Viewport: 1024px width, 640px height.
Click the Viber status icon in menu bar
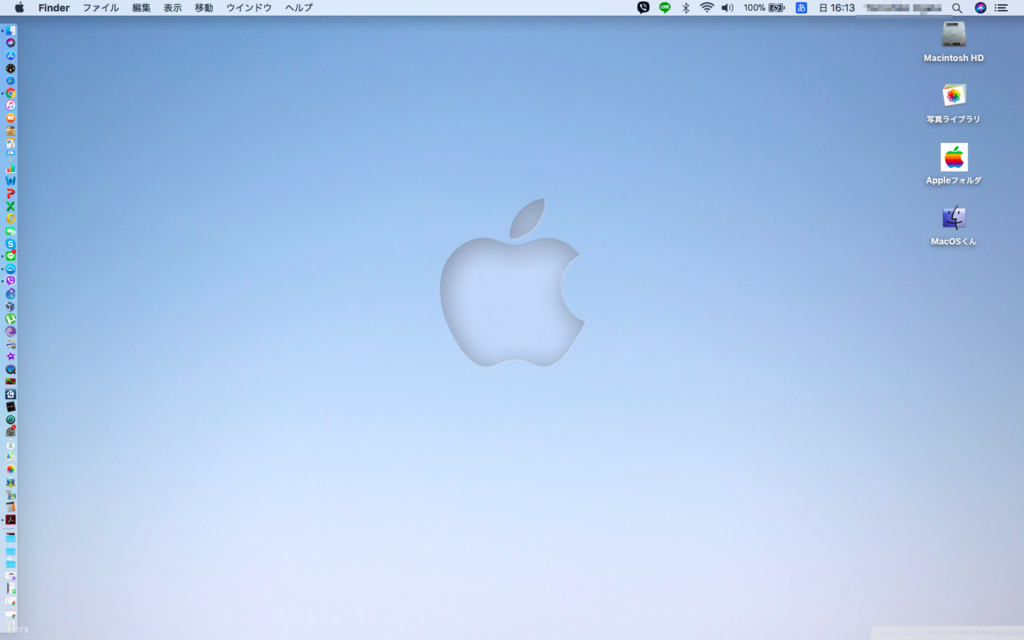tap(643, 8)
